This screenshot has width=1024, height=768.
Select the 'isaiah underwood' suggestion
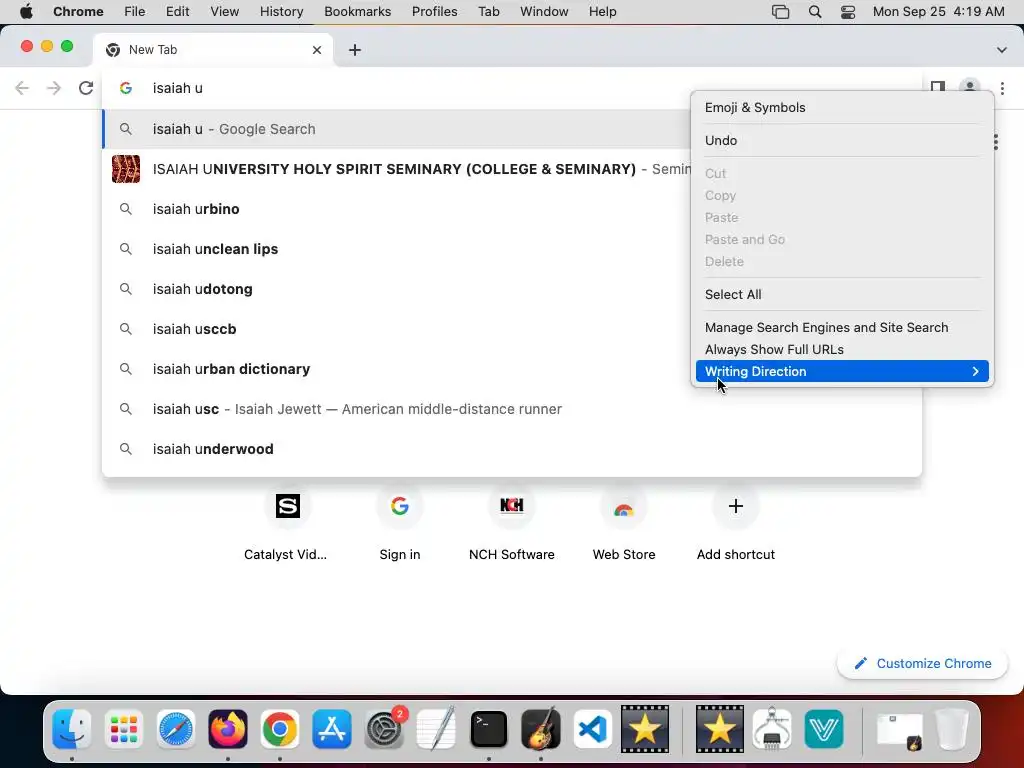point(512,449)
